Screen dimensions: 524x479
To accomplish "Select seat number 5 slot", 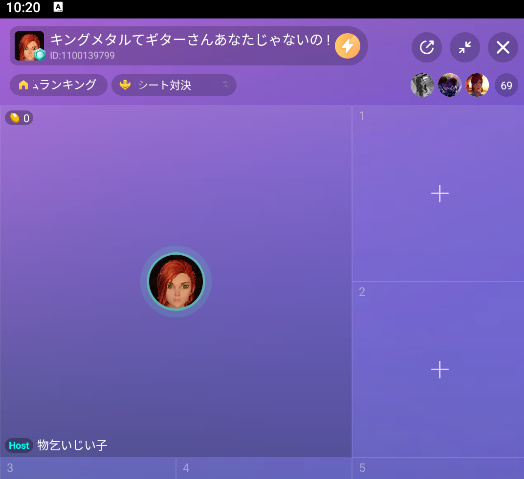I will pos(438,468).
